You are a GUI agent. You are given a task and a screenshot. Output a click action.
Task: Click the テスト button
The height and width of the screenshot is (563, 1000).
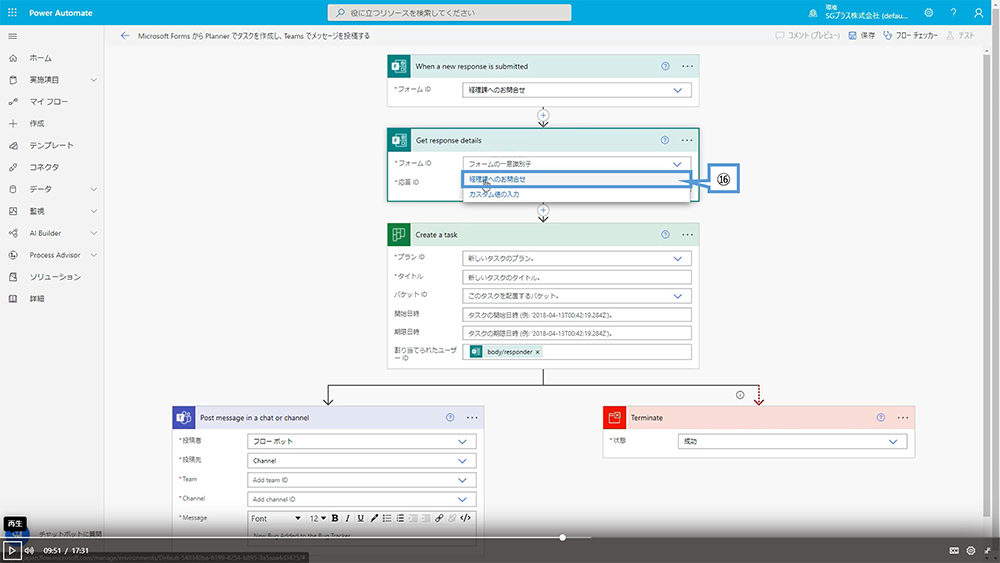[960, 36]
